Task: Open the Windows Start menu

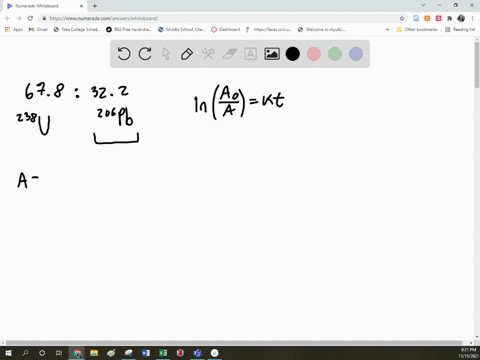Action: pos(8,353)
